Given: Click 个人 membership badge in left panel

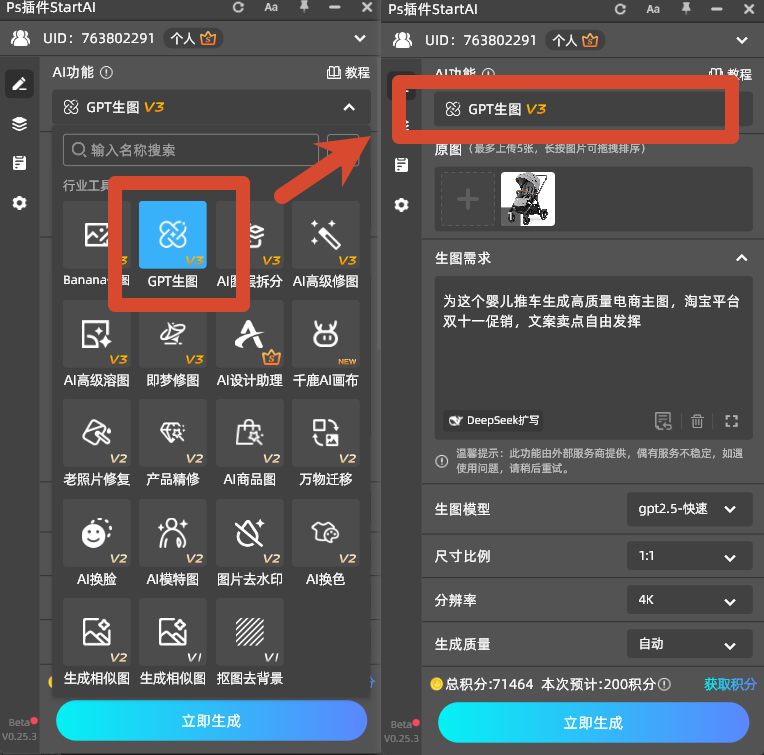Looking at the screenshot, I should (193, 38).
